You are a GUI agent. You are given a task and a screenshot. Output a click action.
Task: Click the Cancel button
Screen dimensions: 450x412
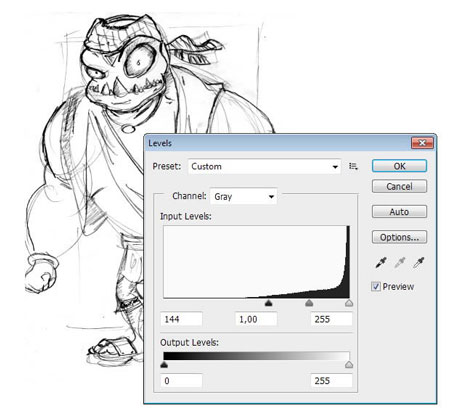coord(399,186)
